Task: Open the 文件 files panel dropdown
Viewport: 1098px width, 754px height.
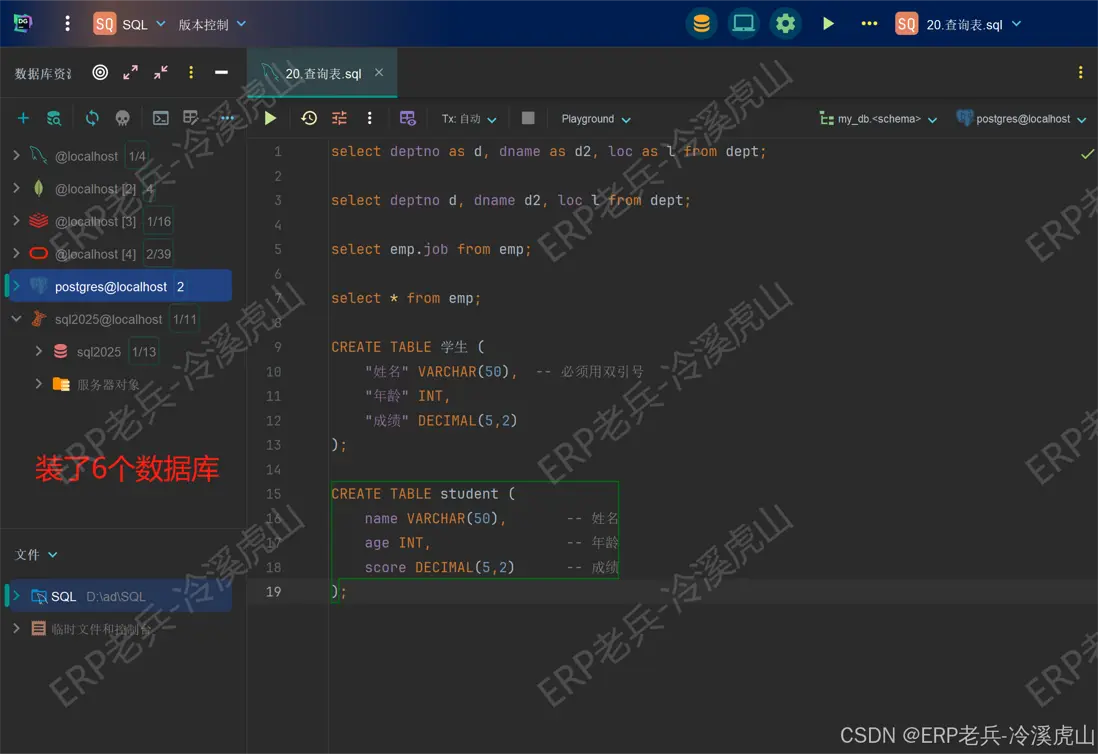Action: click(36, 554)
